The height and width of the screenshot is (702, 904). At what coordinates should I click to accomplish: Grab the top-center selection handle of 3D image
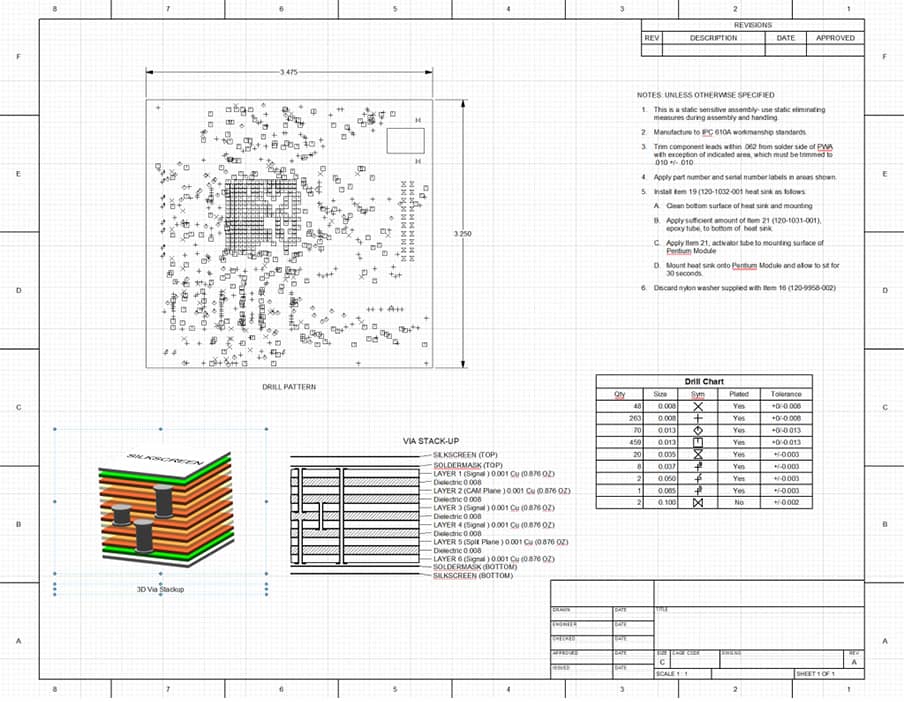point(160,429)
